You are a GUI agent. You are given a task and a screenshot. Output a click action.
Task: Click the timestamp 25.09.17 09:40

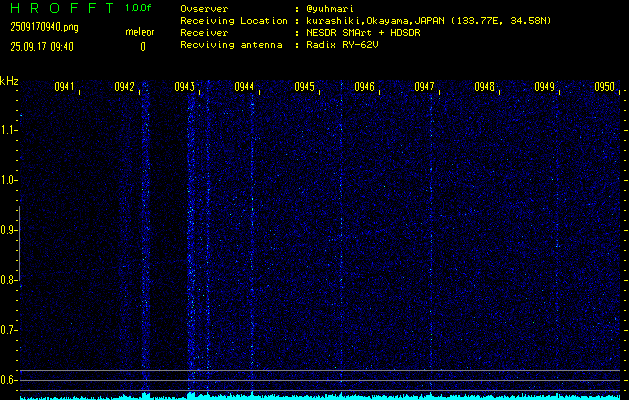[42, 47]
